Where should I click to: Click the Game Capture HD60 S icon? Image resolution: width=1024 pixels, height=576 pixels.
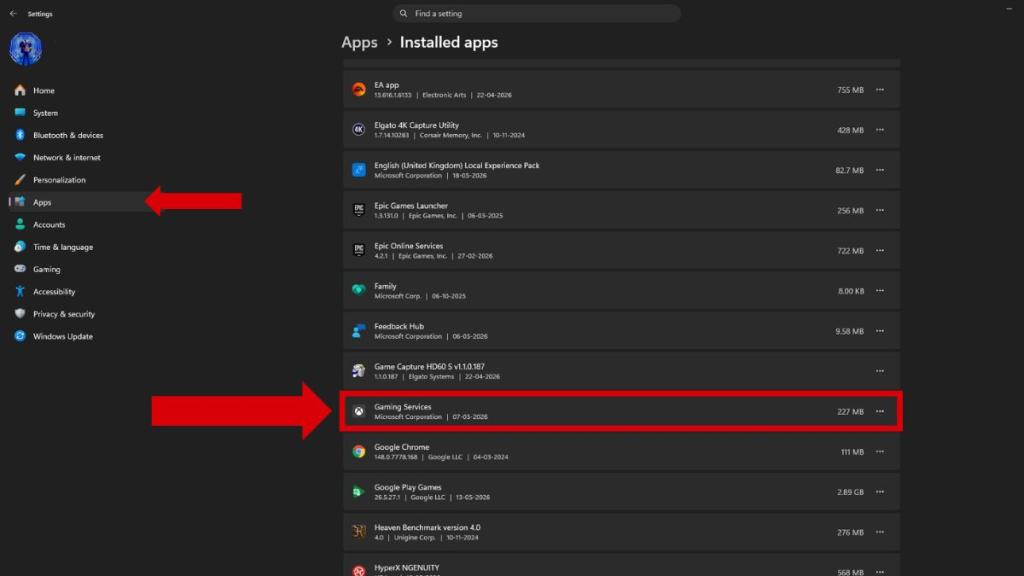coord(359,371)
